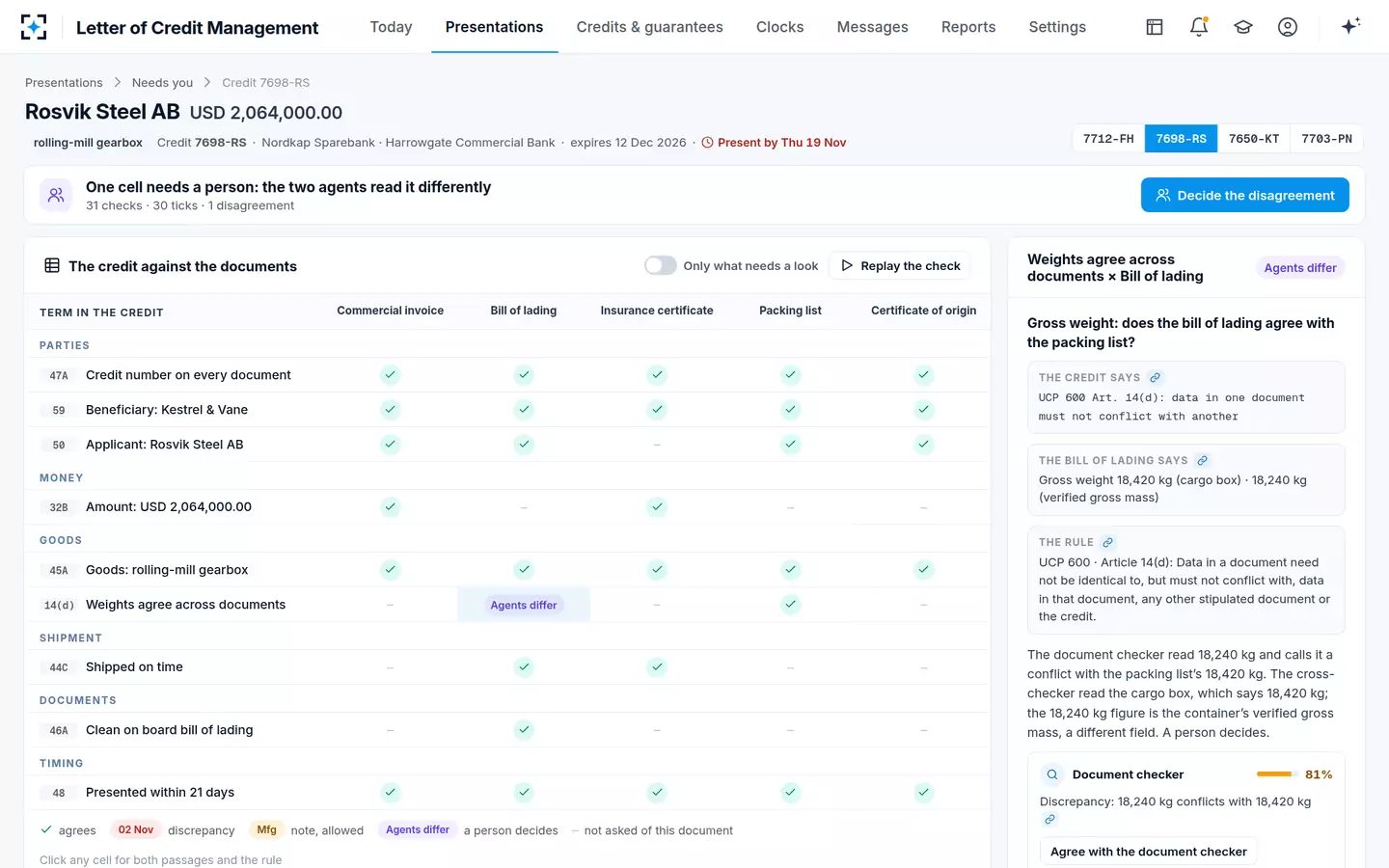Click link icon under Document checker discrepancy
Viewport: 1389px width, 868px height.
[x=1050, y=819]
